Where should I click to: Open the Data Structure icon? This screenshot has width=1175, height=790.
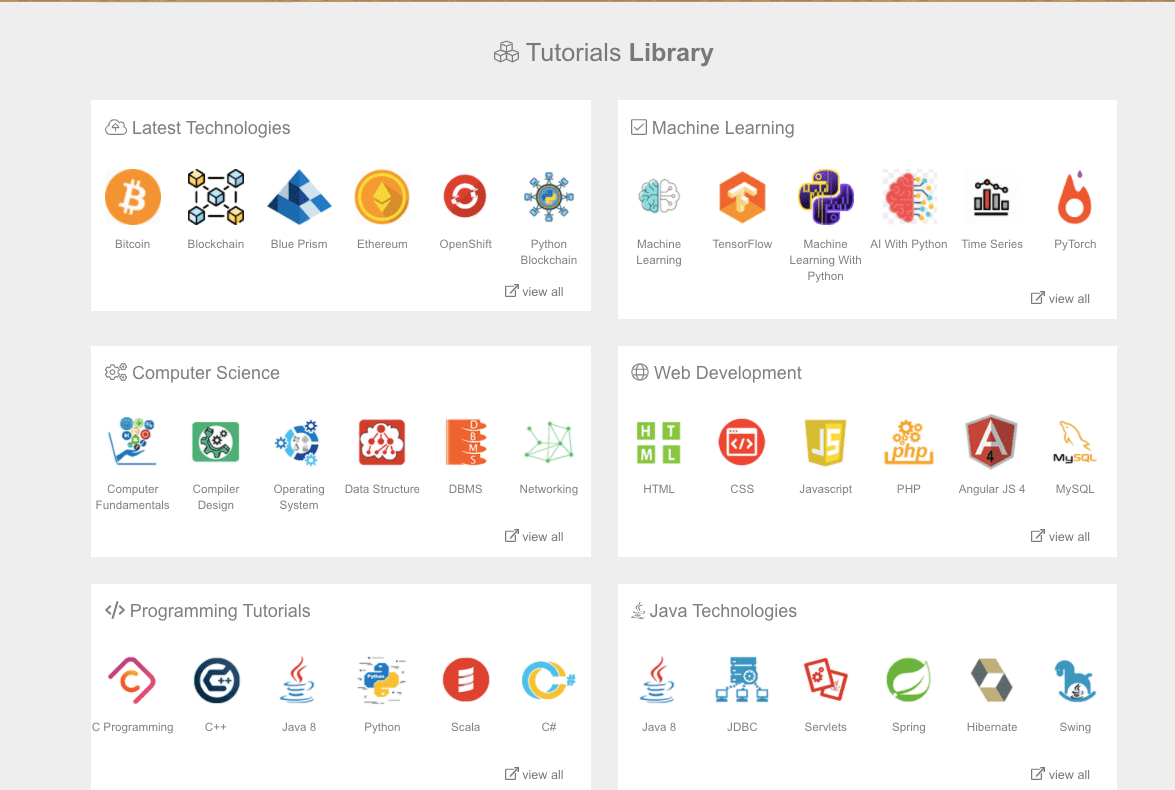[x=382, y=441]
